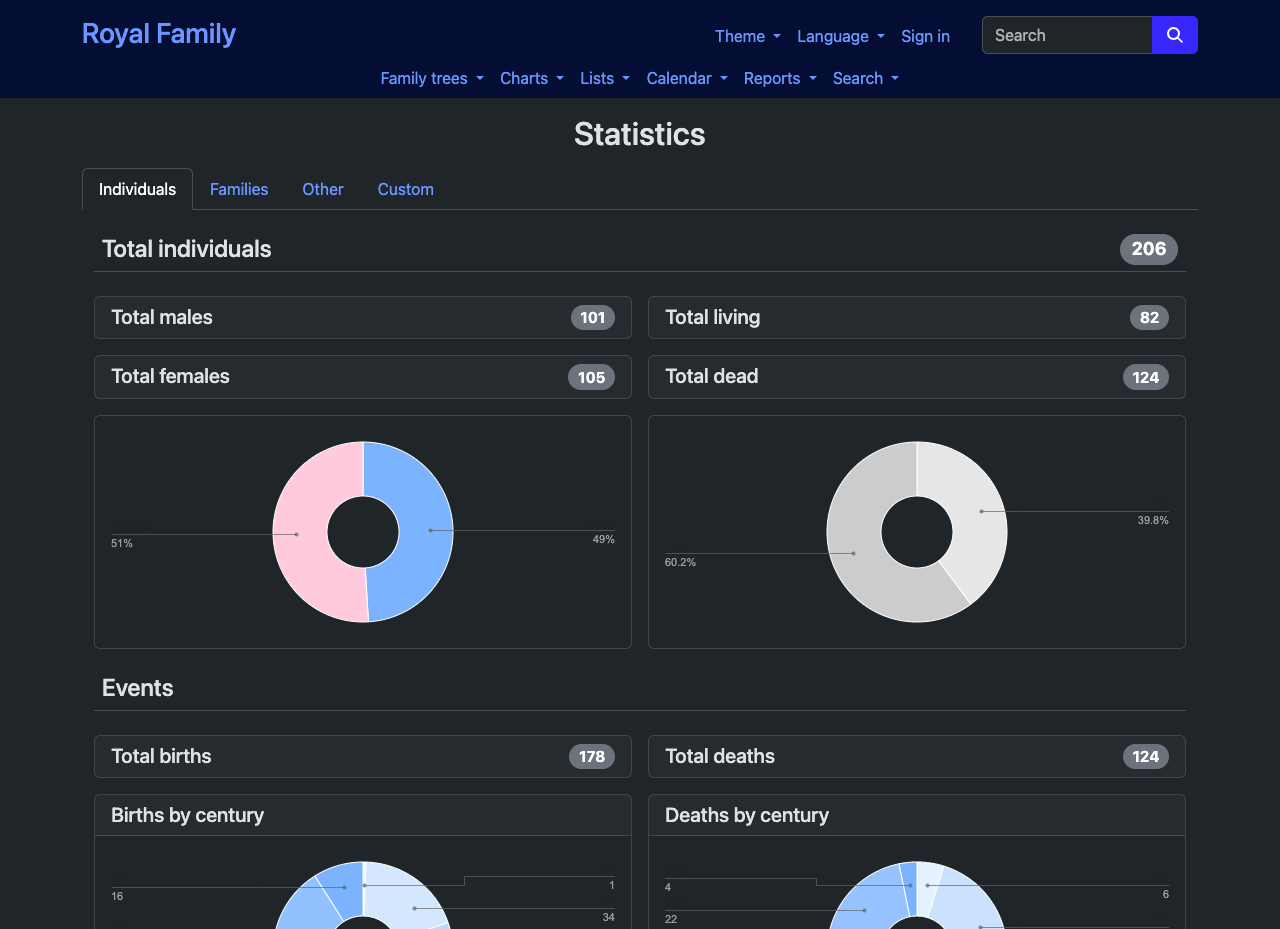1280x929 pixels.
Task: Click the Statistics page title
Action: 640,134
